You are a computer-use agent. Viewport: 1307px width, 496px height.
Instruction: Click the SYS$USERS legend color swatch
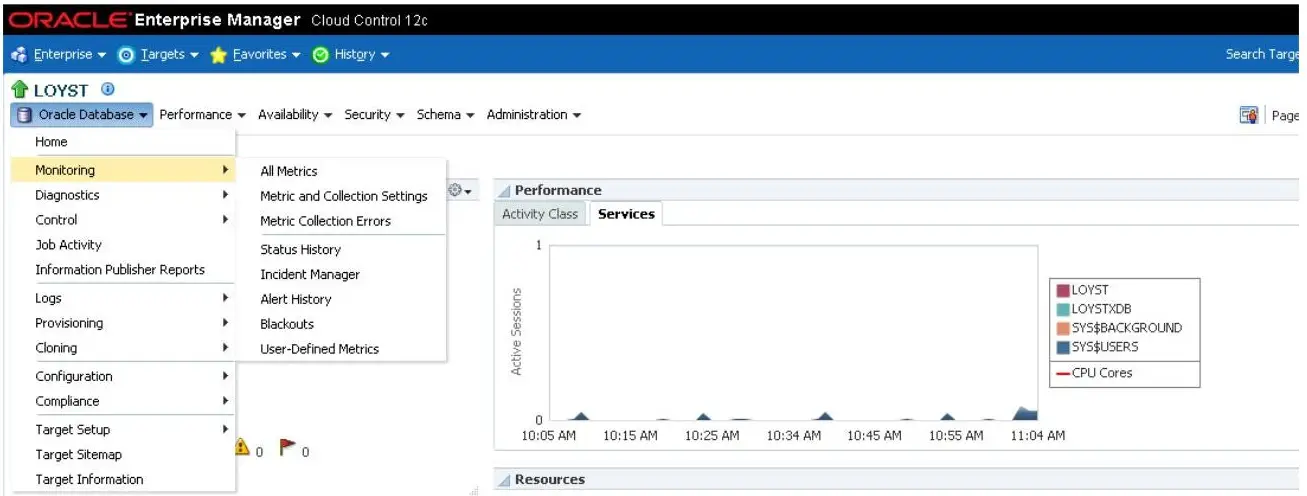tap(1063, 347)
